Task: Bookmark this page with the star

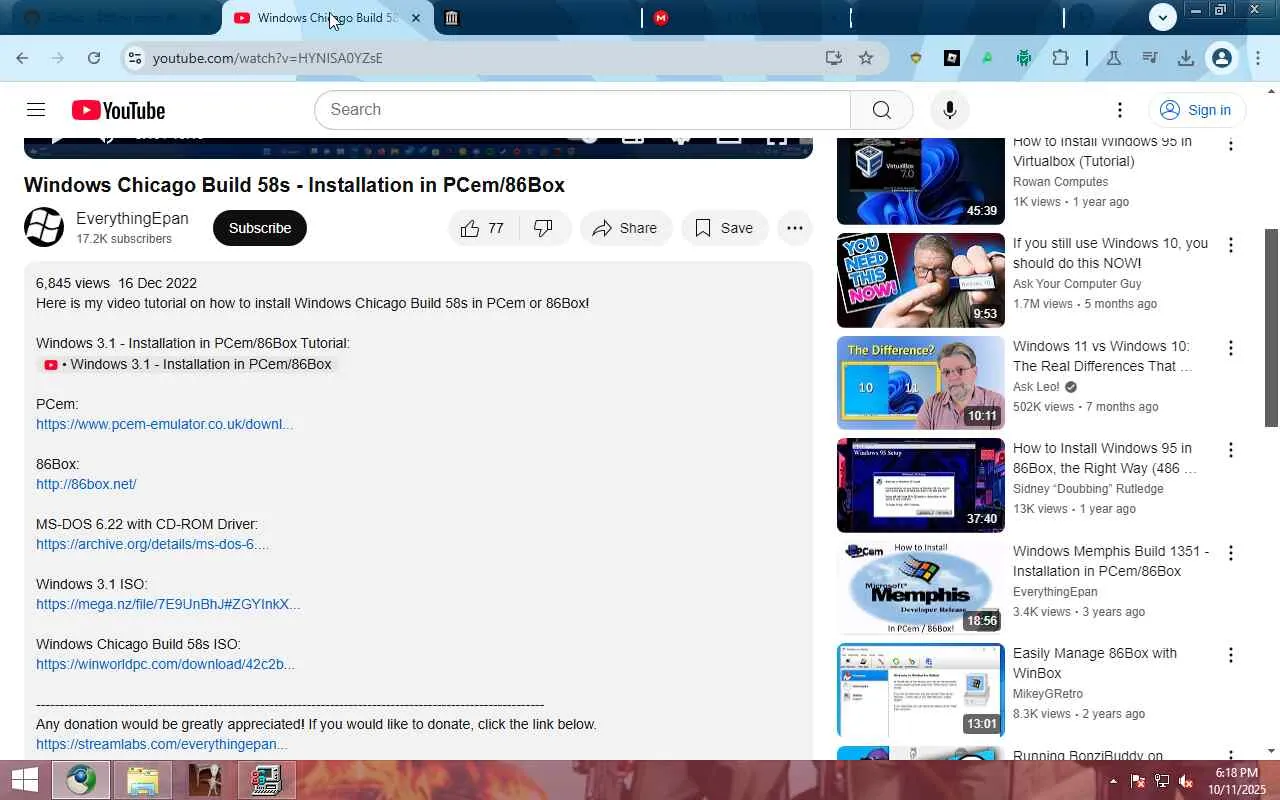Action: [866, 58]
